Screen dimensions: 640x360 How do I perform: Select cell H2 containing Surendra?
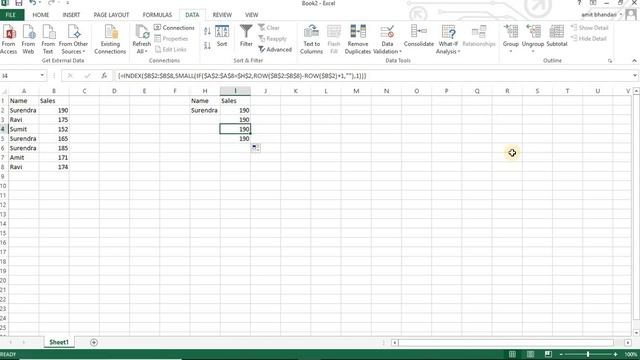(205, 110)
